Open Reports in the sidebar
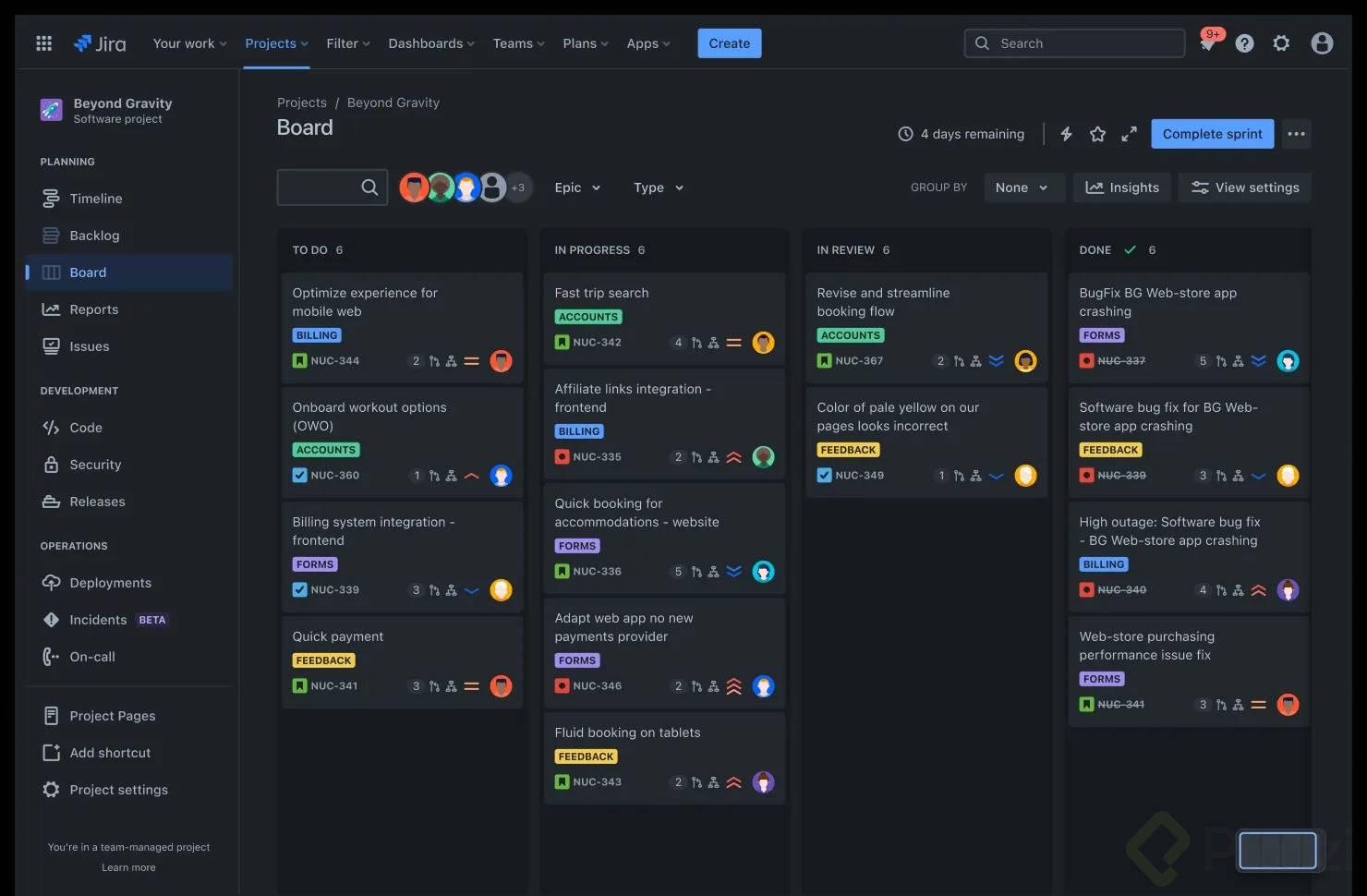Viewport: 1367px width, 896px height. point(129,309)
